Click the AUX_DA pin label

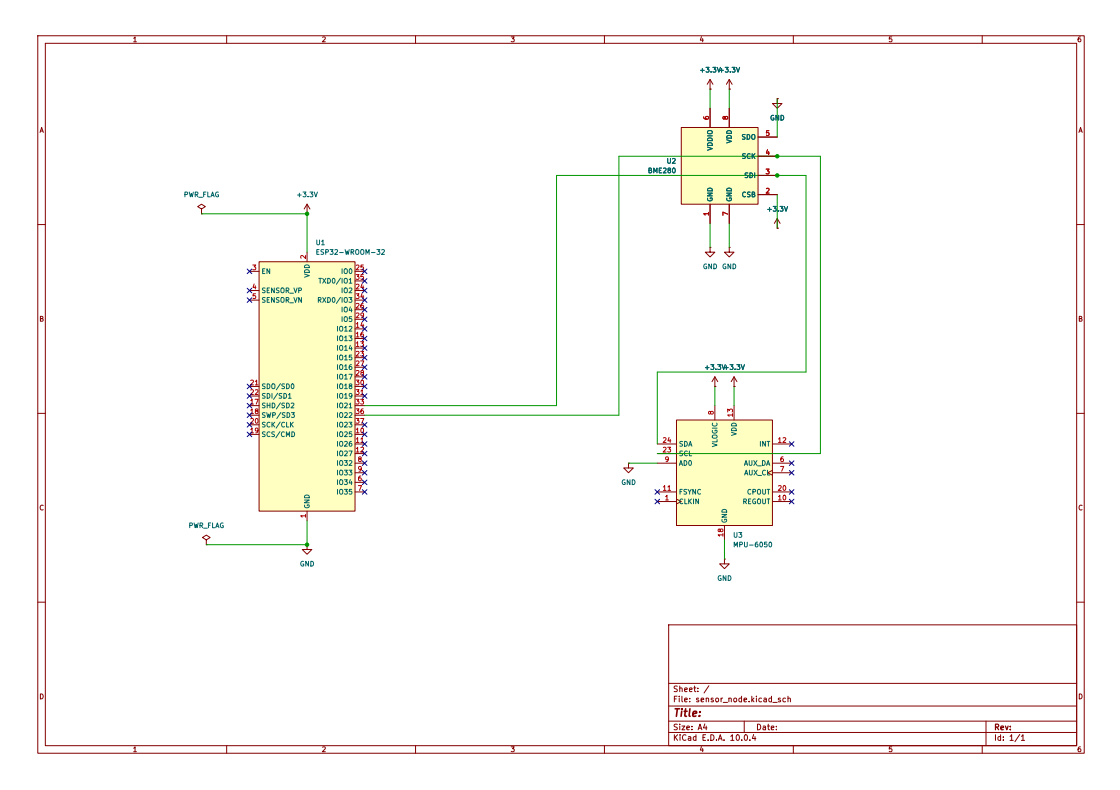757,464
